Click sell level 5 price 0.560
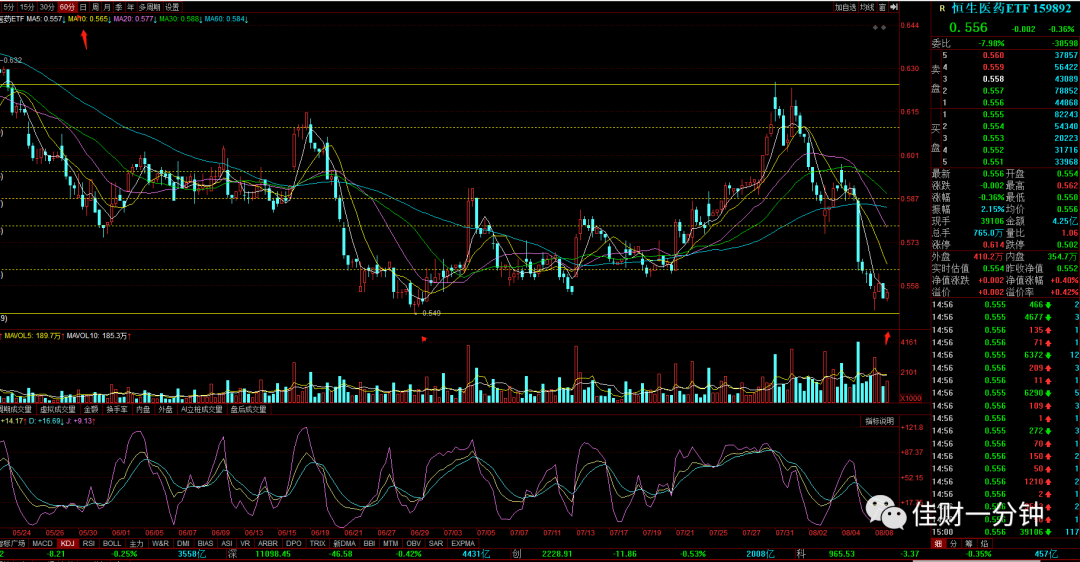 click(993, 55)
